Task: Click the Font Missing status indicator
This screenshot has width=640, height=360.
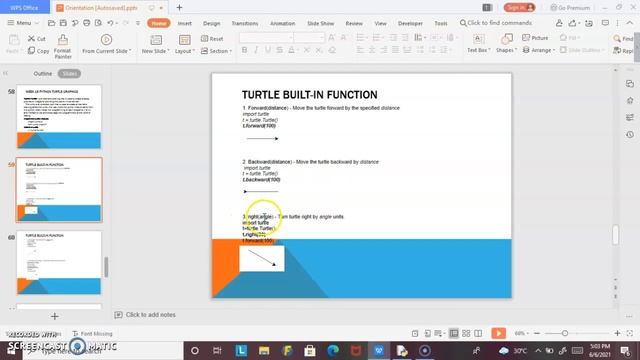Action: 92,333
